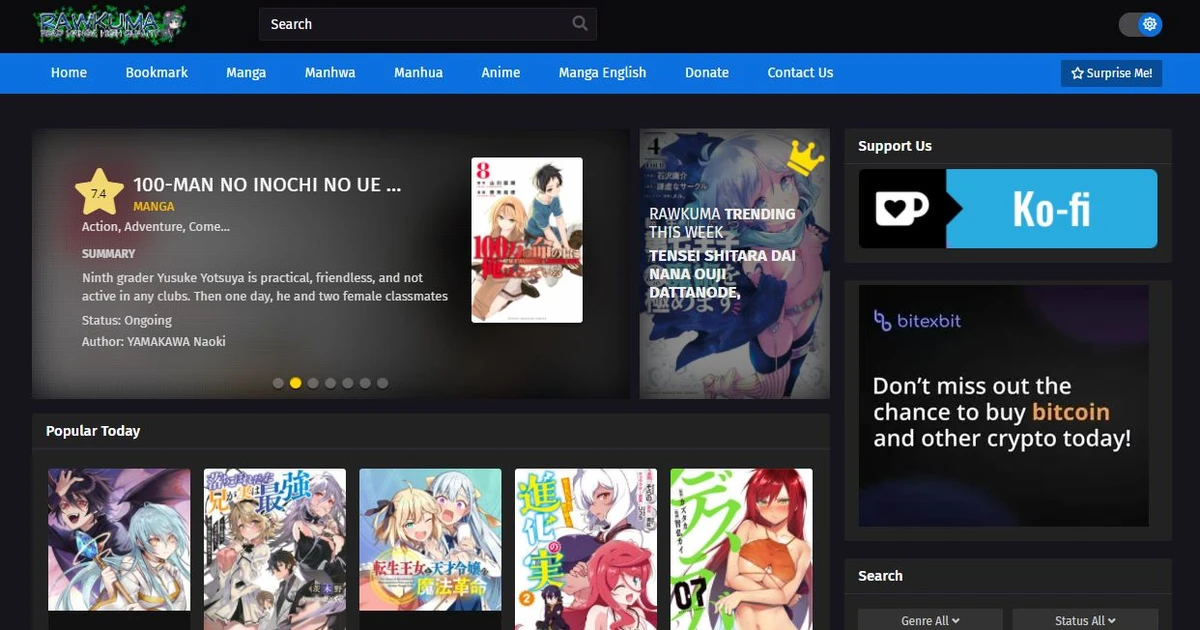This screenshot has height=630, width=1200.
Task: Toggle the dark mode switch
Action: click(1140, 23)
